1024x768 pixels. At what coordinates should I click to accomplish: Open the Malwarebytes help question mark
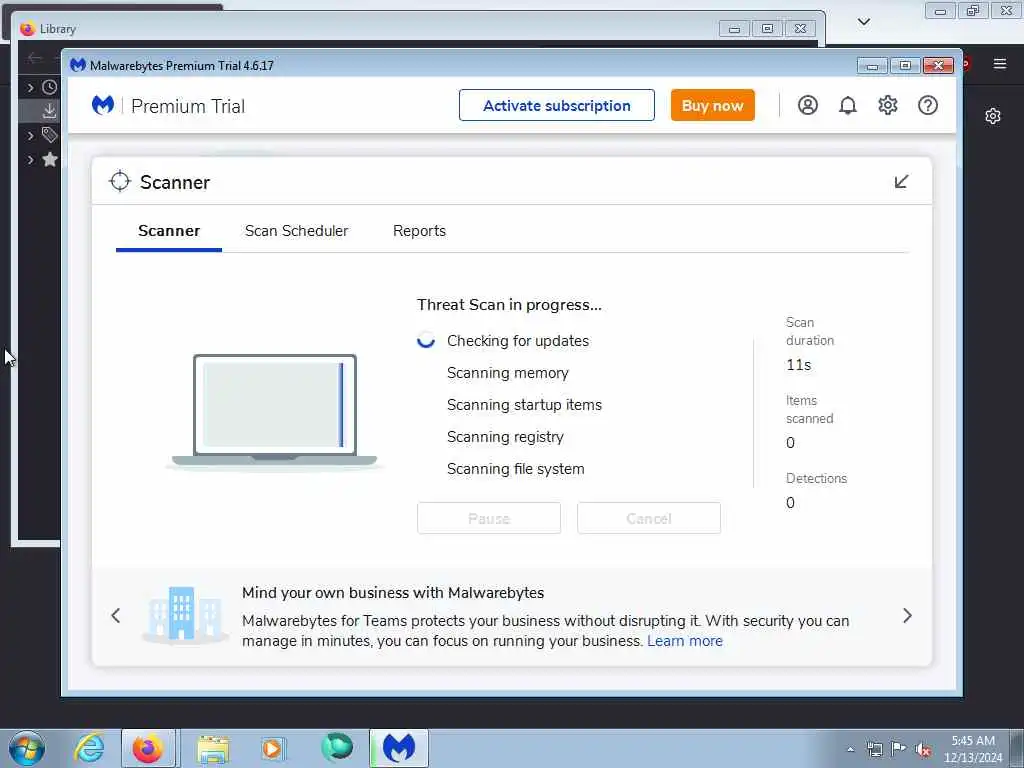pyautogui.click(x=928, y=105)
